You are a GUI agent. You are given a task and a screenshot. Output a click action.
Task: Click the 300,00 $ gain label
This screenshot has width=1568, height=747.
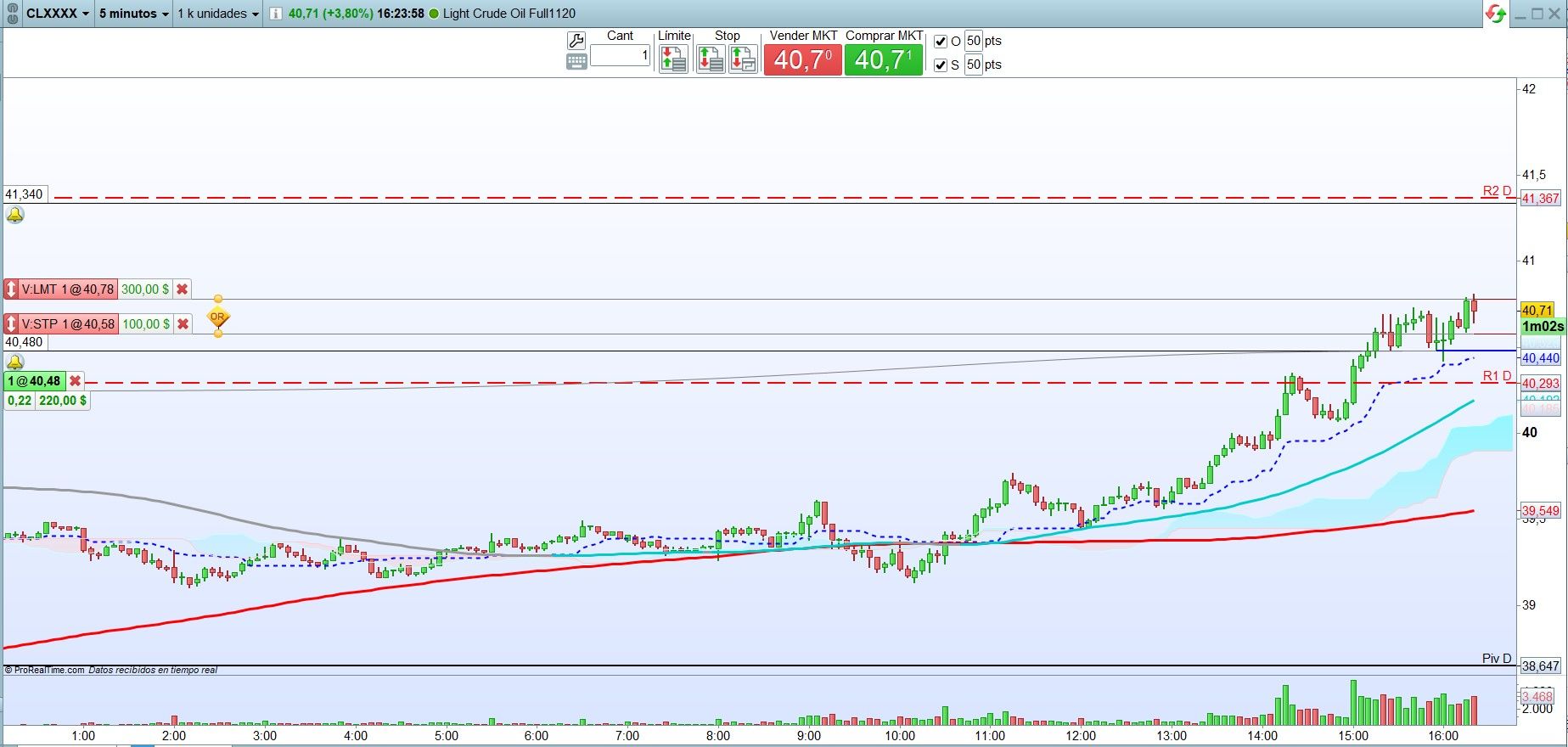click(145, 289)
